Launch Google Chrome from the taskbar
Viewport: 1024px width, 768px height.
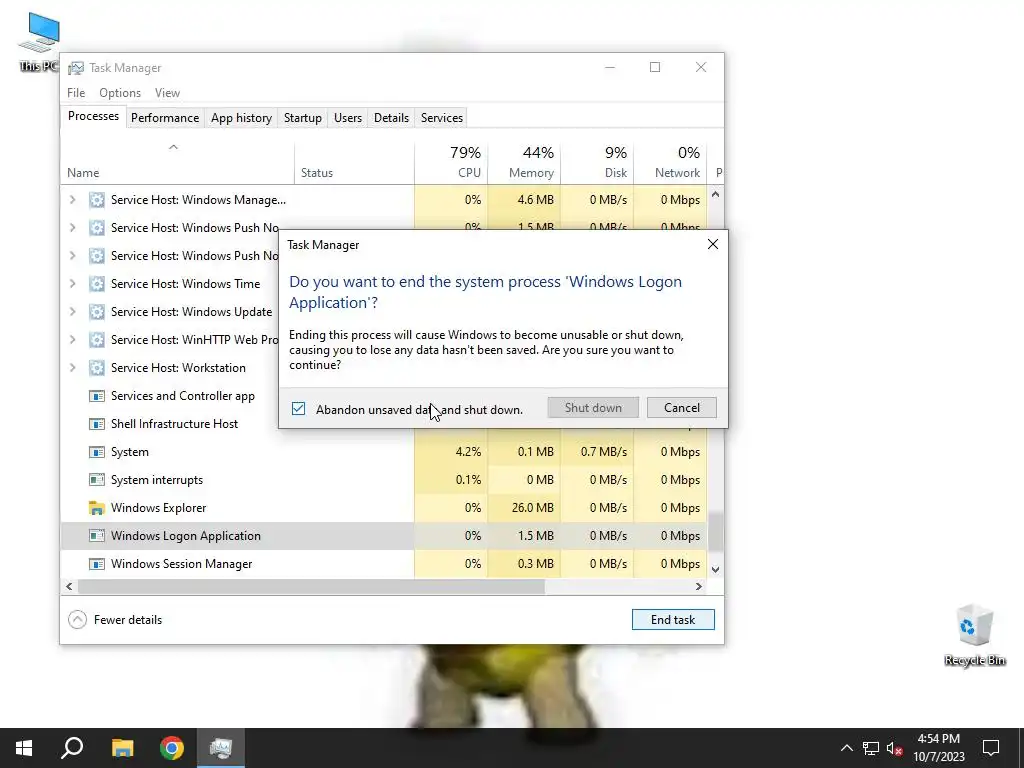pos(172,748)
